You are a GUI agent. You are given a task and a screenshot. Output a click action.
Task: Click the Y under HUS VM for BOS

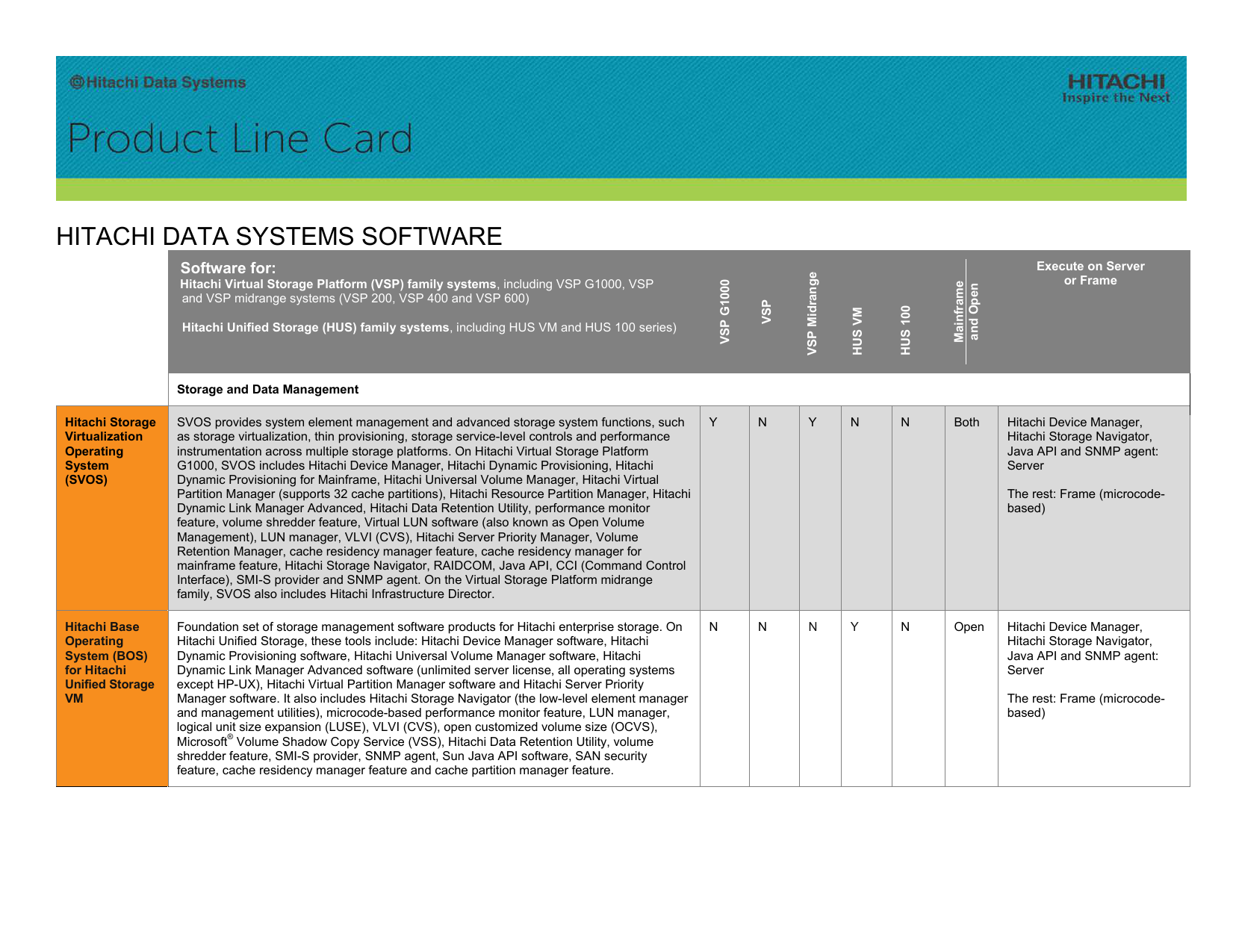coord(854,627)
